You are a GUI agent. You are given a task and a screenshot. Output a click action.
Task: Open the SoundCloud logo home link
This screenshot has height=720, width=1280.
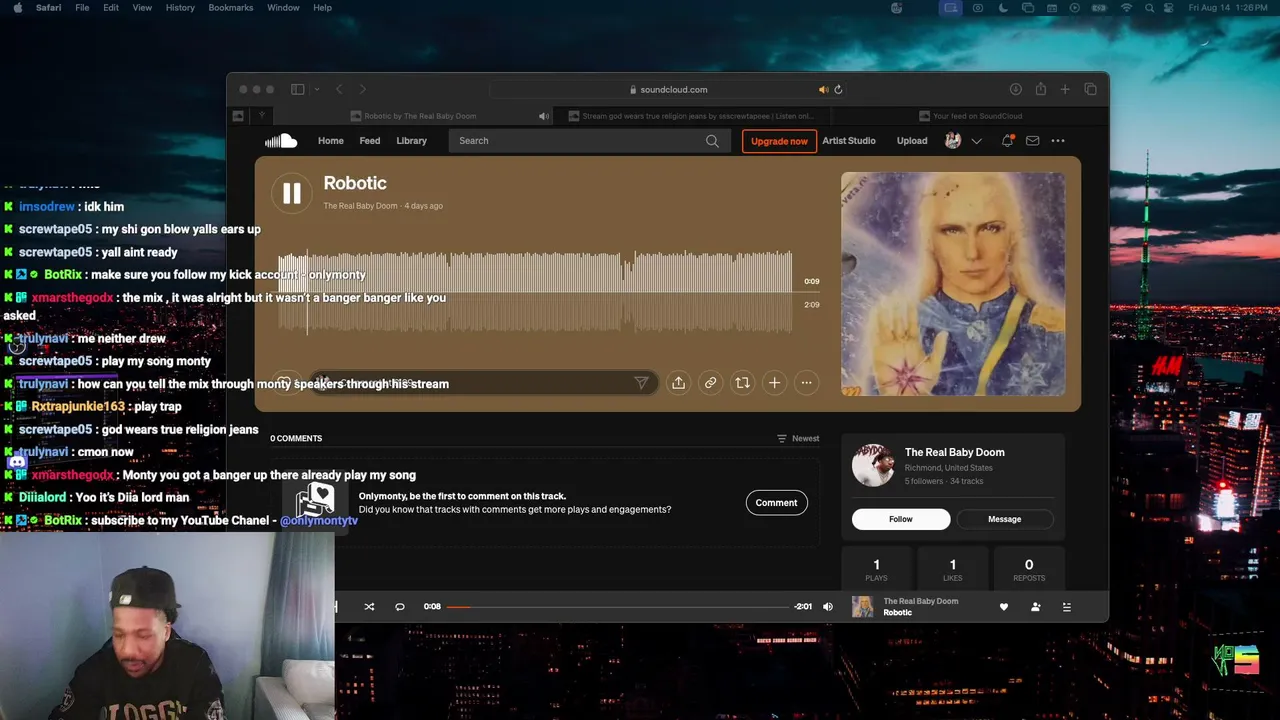[281, 141]
